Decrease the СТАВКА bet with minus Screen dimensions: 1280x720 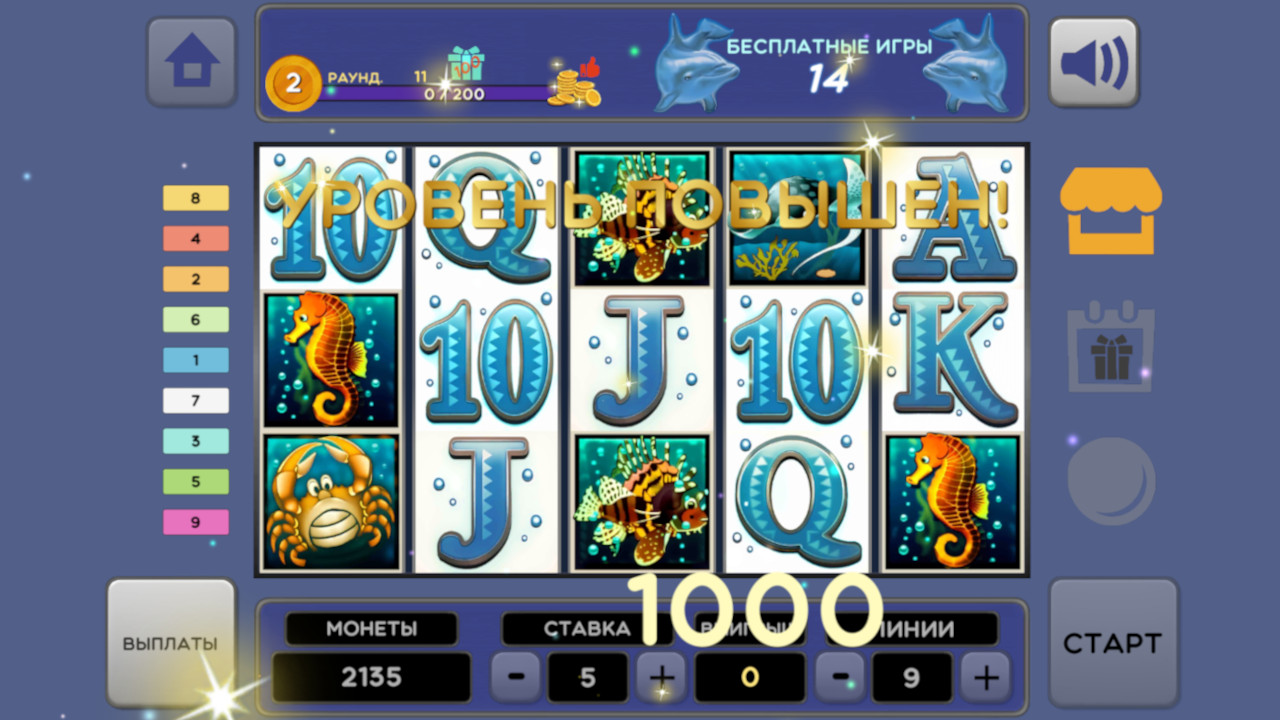(516, 677)
